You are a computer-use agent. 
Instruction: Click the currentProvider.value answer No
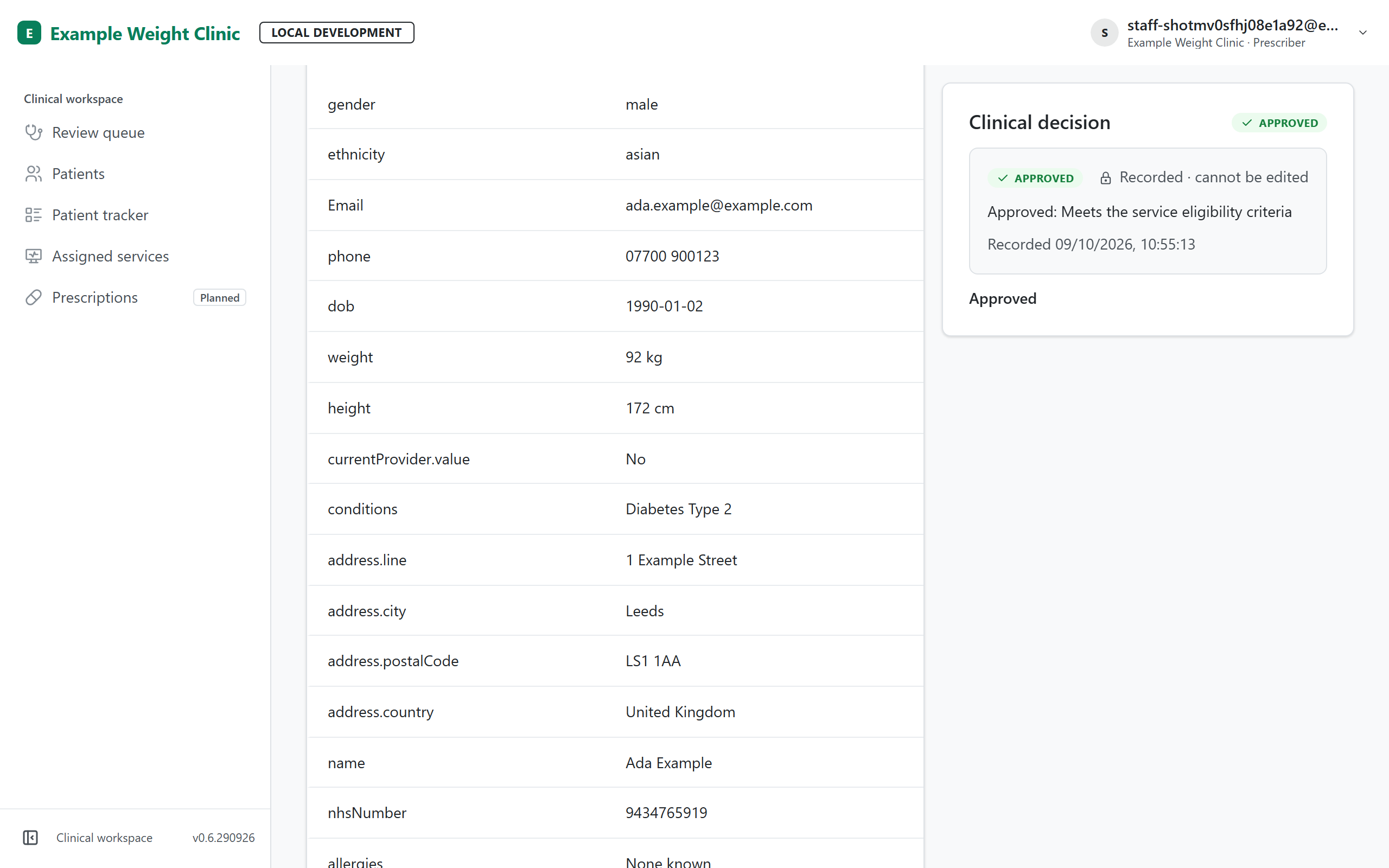[x=635, y=459]
